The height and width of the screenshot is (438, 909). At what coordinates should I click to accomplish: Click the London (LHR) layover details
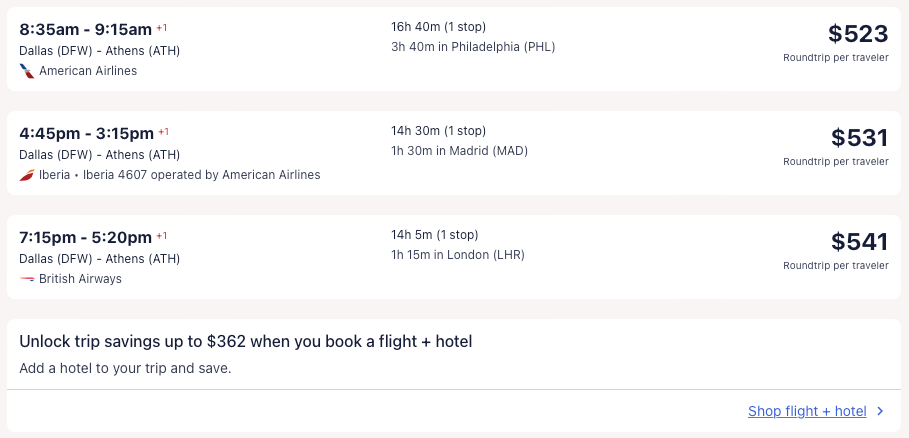point(457,255)
